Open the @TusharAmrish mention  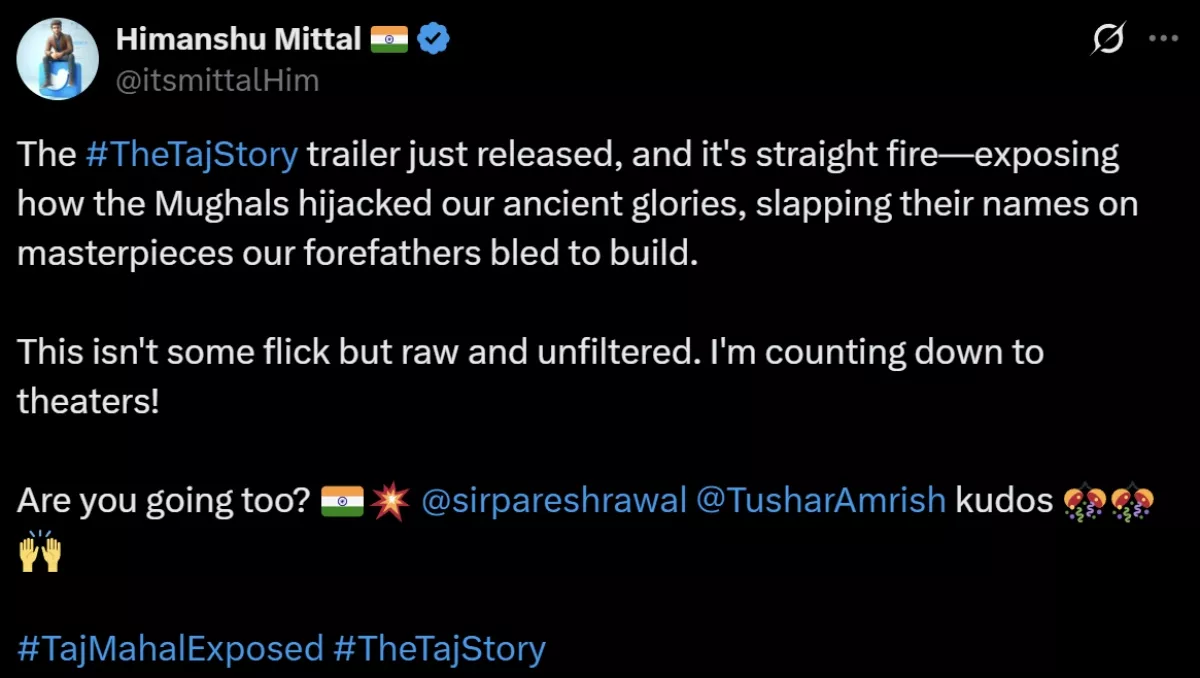820,500
